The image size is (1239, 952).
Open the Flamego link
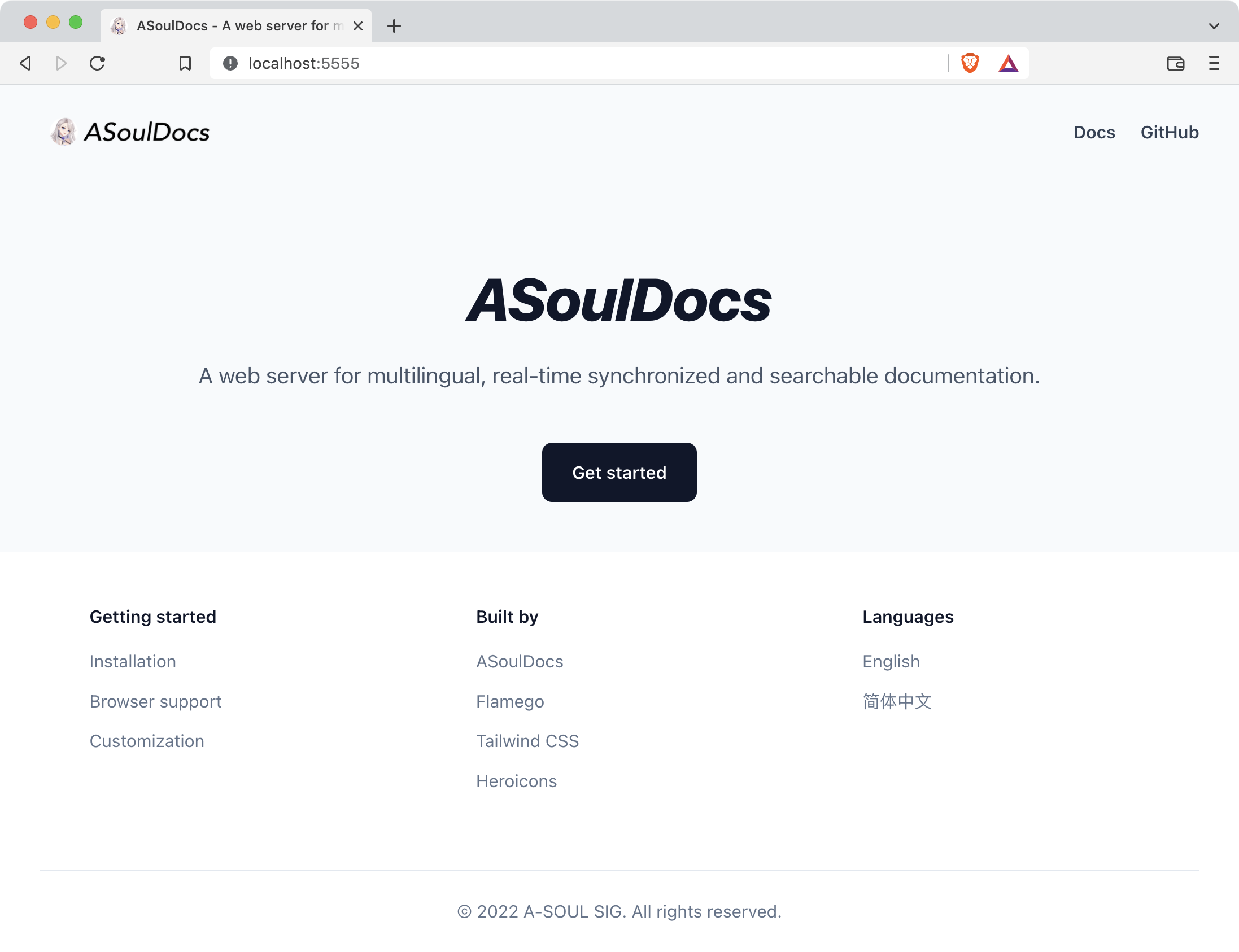tap(509, 701)
